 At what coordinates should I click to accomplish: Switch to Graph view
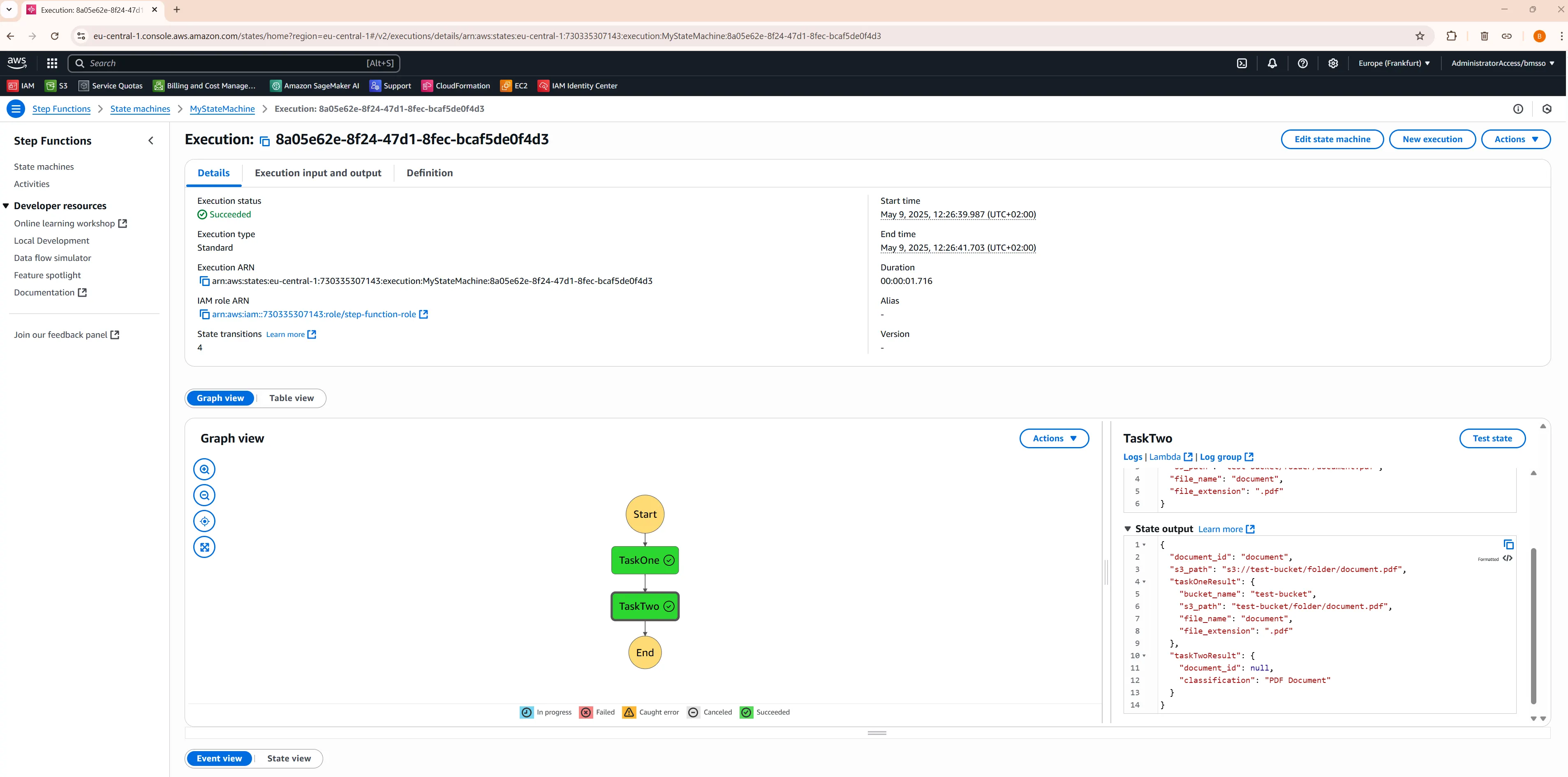tap(220, 398)
